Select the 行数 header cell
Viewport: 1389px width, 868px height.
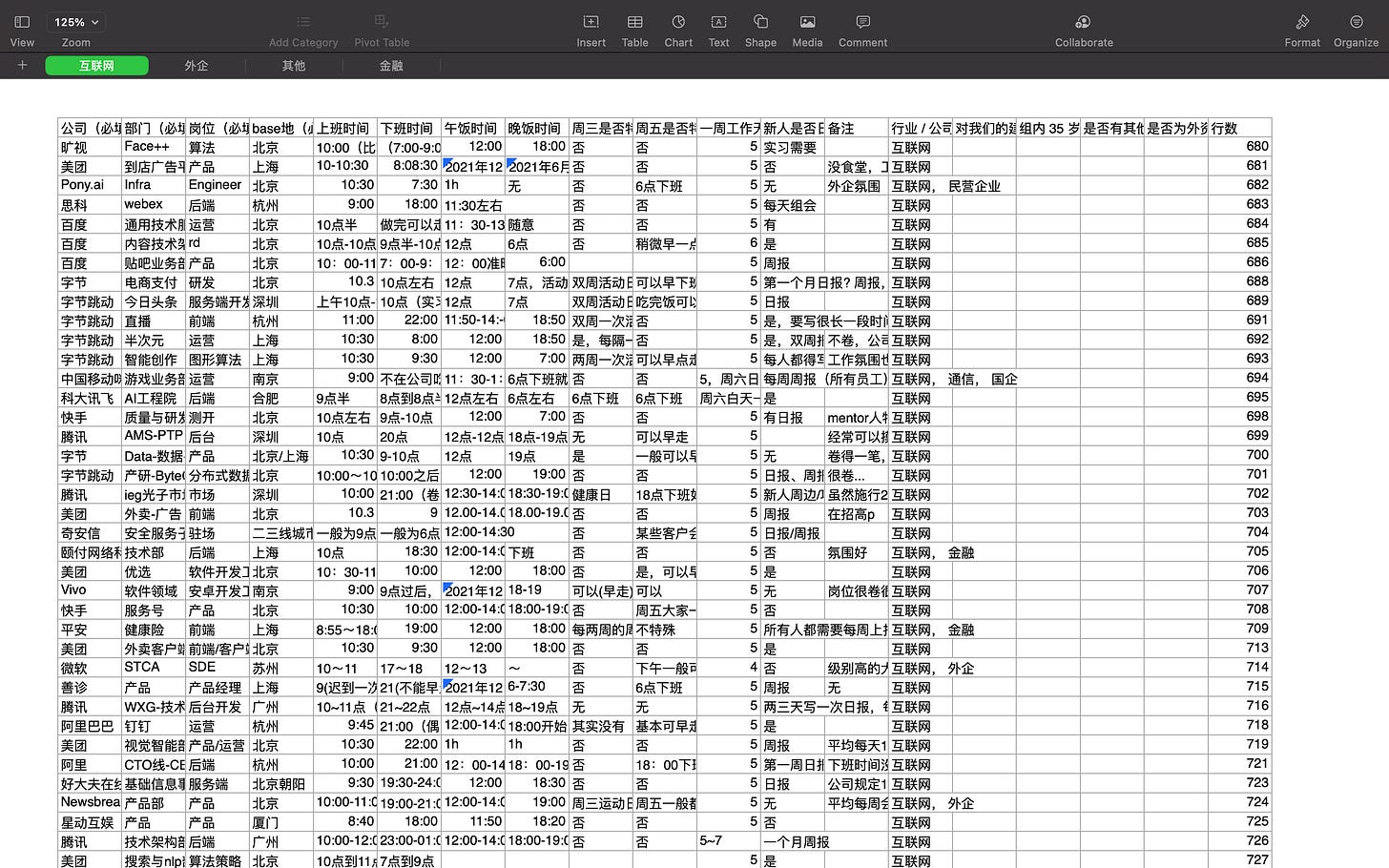click(1240, 128)
